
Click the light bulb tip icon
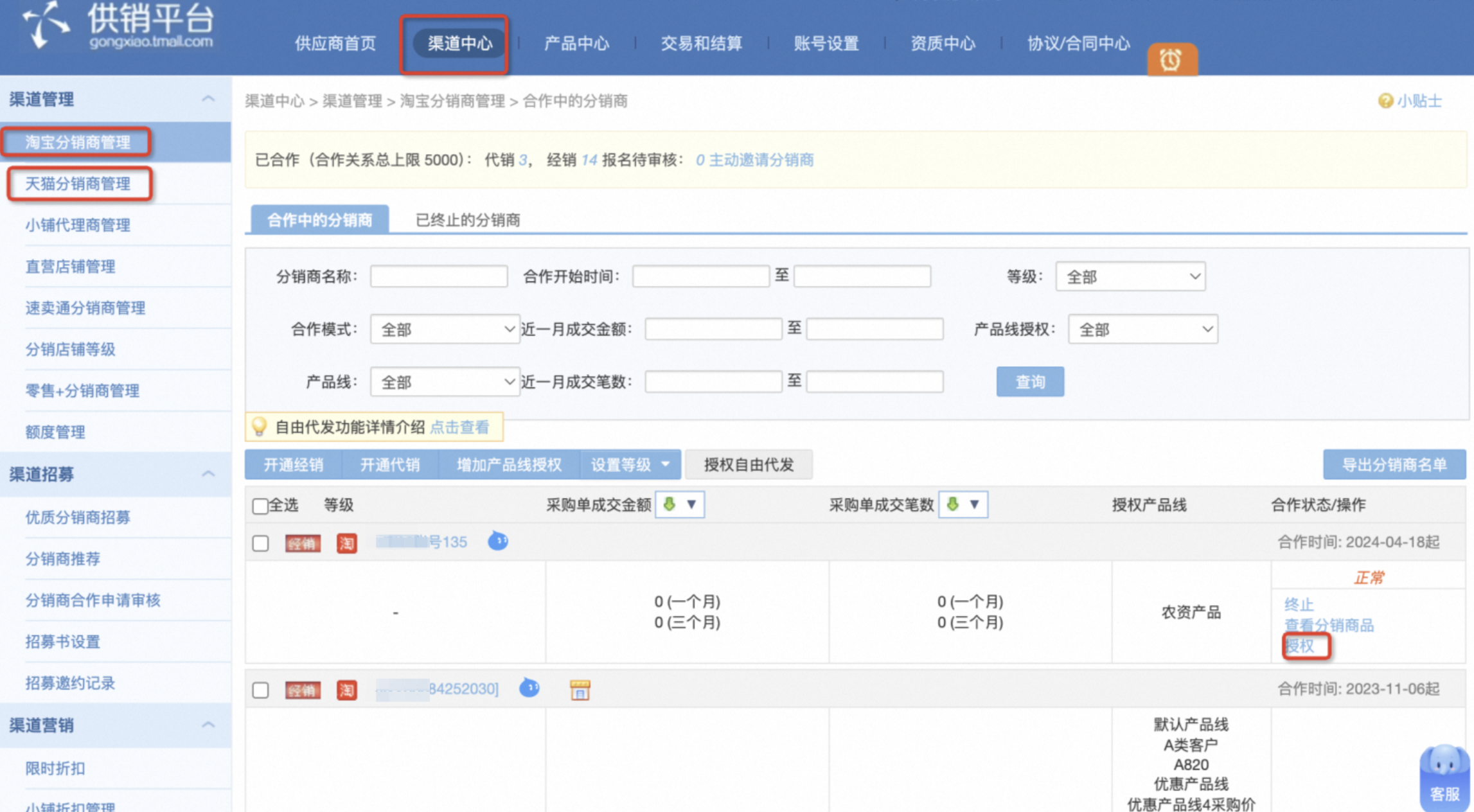pyautogui.click(x=259, y=427)
